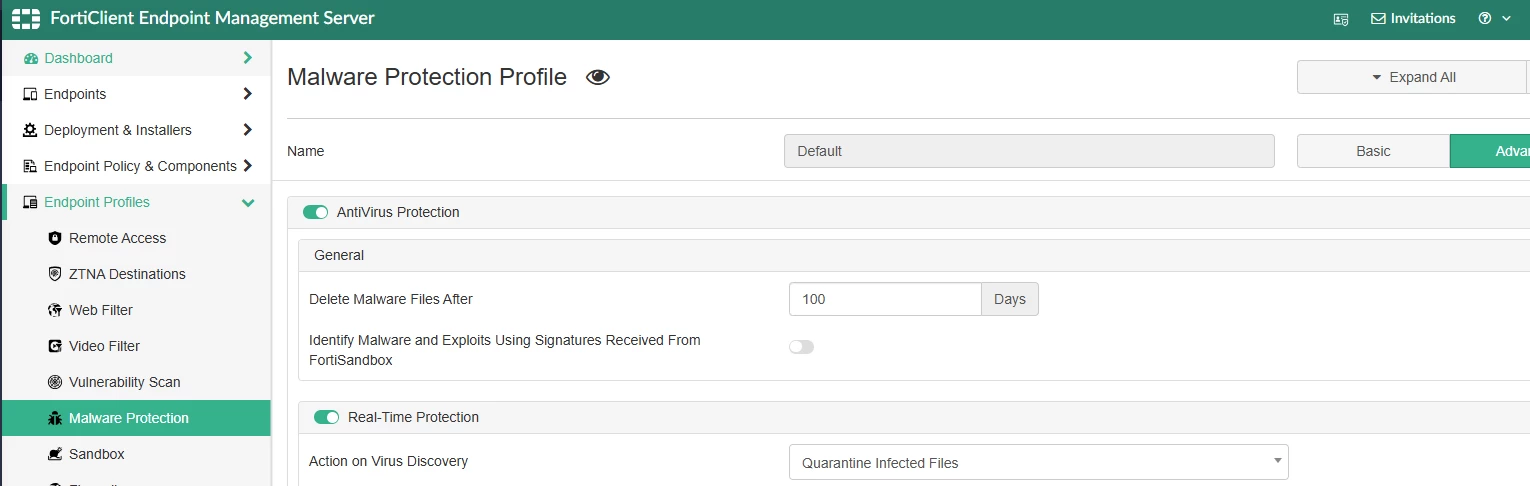Open the Expand All dropdown button
Image resolution: width=1530 pixels, height=486 pixels.
(1411, 77)
